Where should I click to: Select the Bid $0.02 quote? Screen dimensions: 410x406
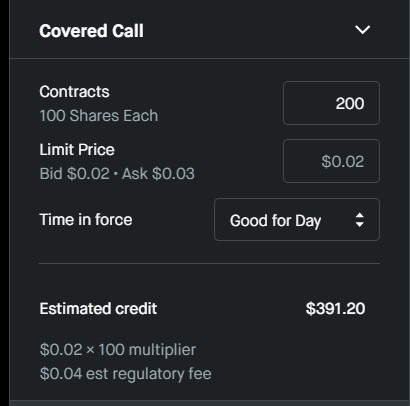click(75, 174)
